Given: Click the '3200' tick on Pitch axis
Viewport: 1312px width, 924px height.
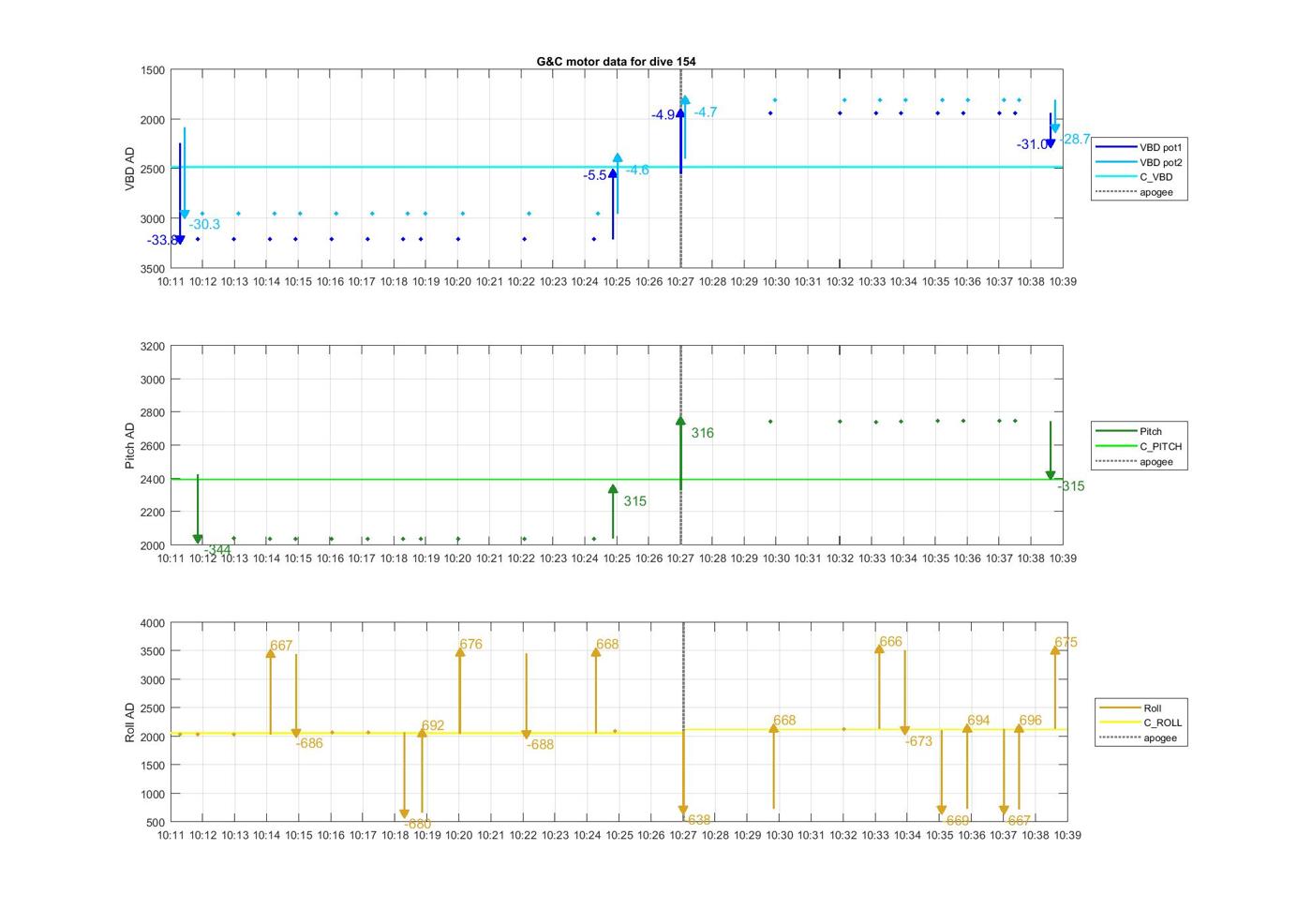Looking at the screenshot, I should pos(153,347).
